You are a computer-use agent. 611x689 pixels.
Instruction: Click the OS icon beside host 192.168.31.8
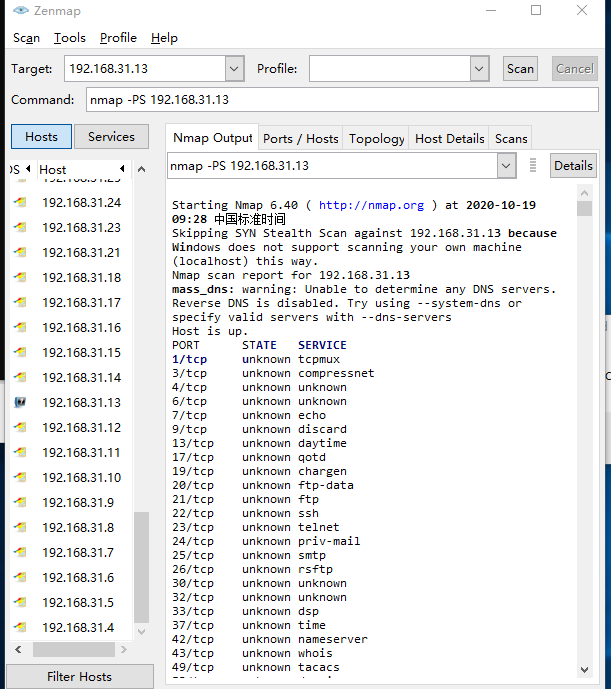[x=20, y=527]
